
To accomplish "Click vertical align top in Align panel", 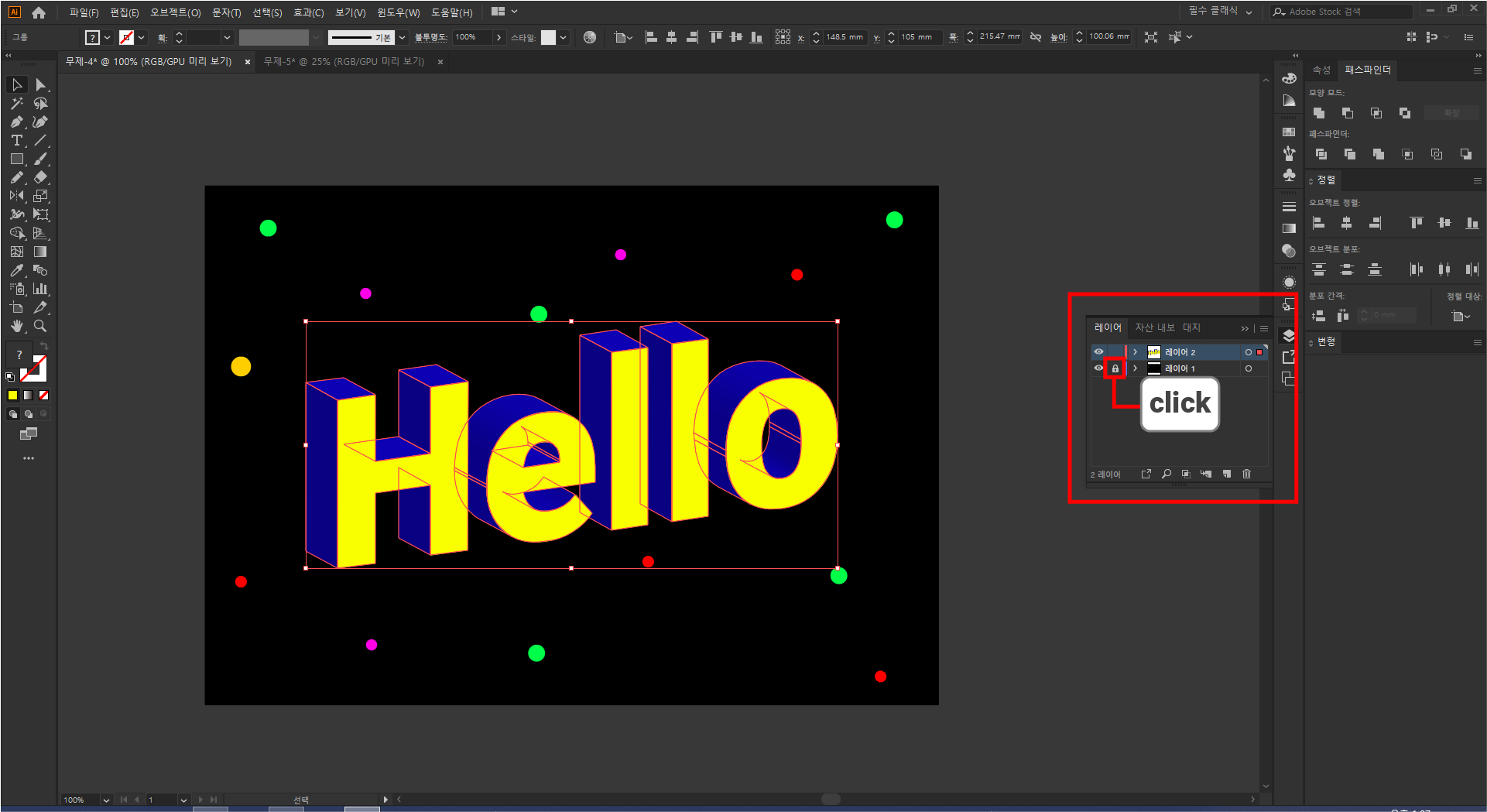I will click(x=1416, y=223).
